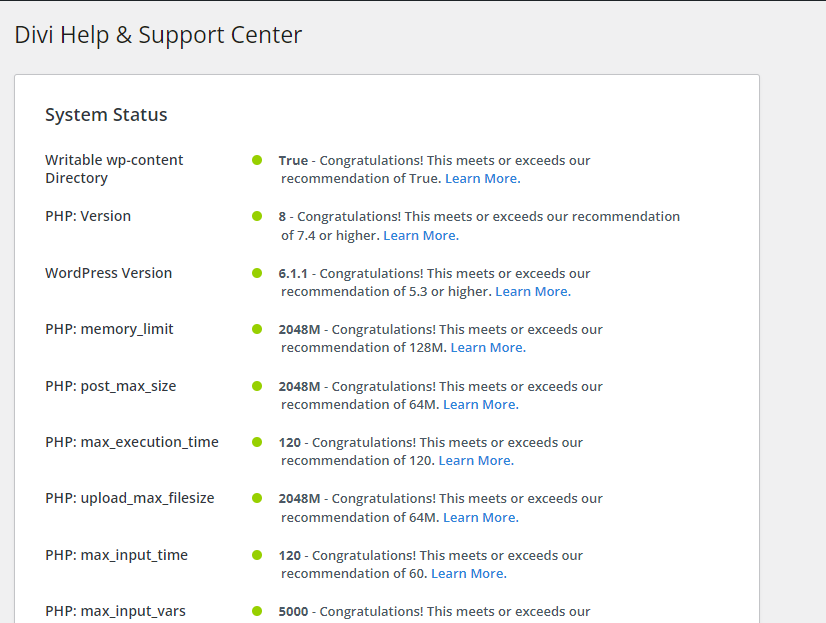Open Learn More link for PHP Version

pyautogui.click(x=421, y=235)
